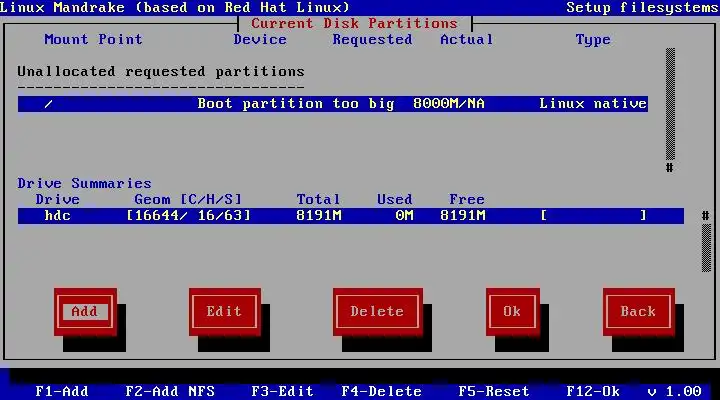Screen dimensions: 720x400
Task: Click the Requested column header
Action: pos(372,39)
